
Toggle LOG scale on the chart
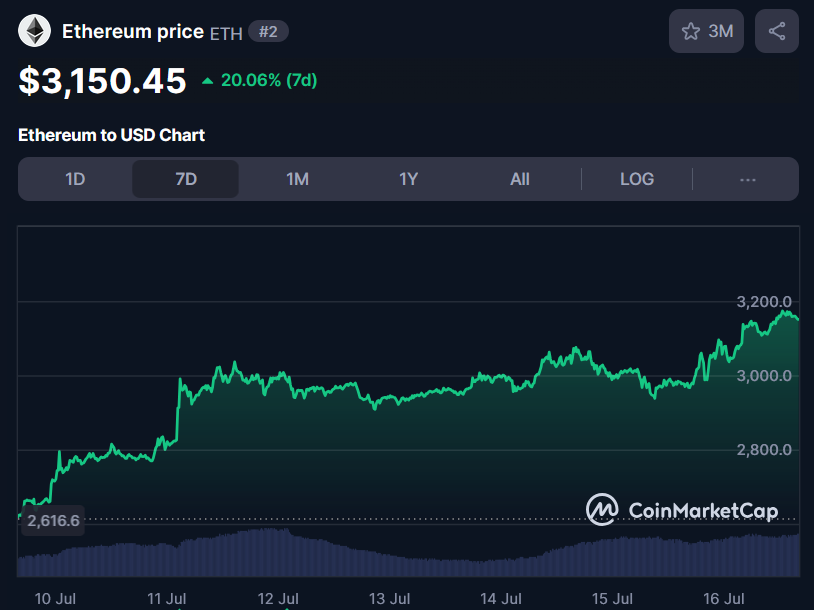pos(637,179)
